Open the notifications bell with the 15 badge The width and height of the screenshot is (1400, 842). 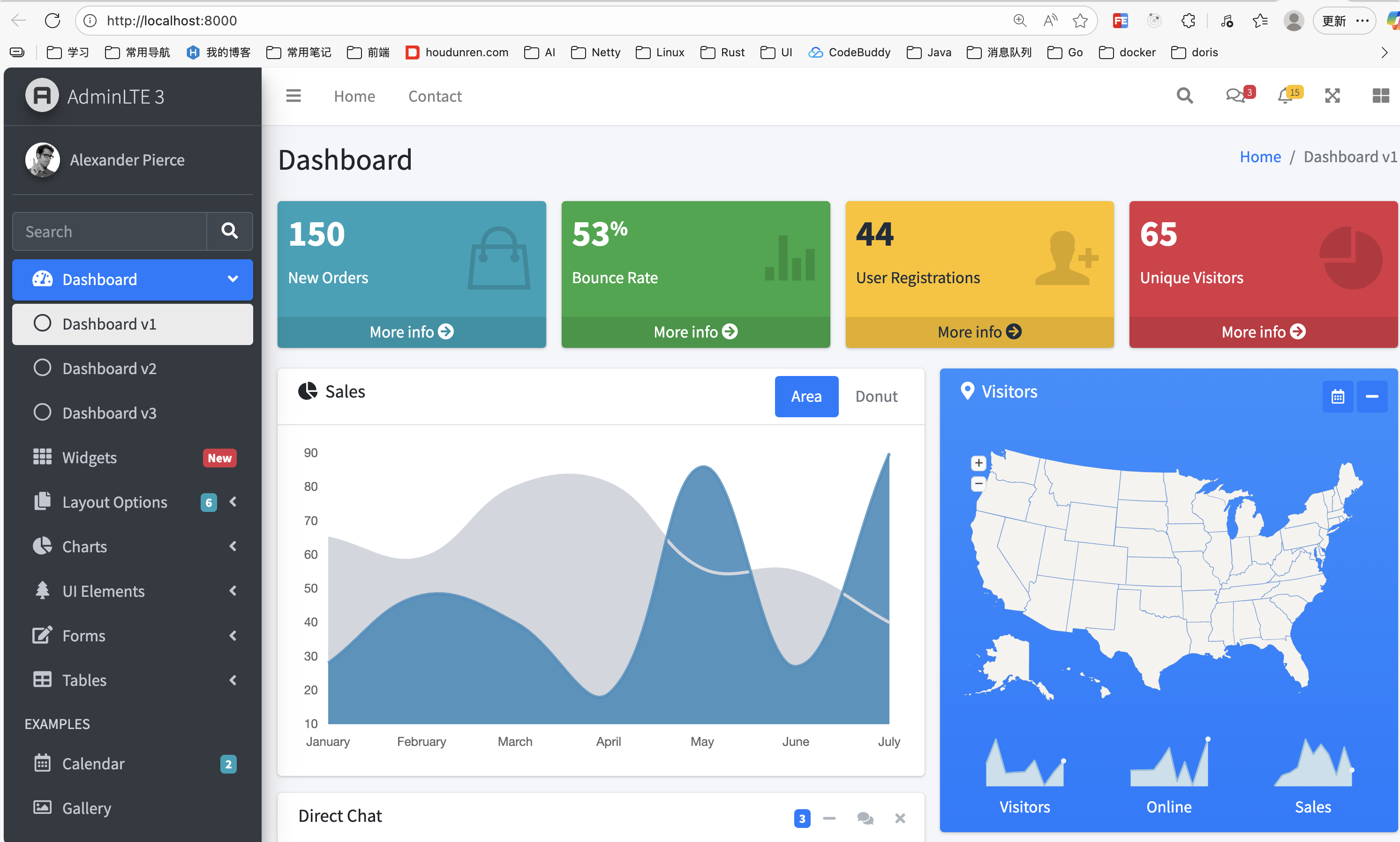[x=1286, y=96]
